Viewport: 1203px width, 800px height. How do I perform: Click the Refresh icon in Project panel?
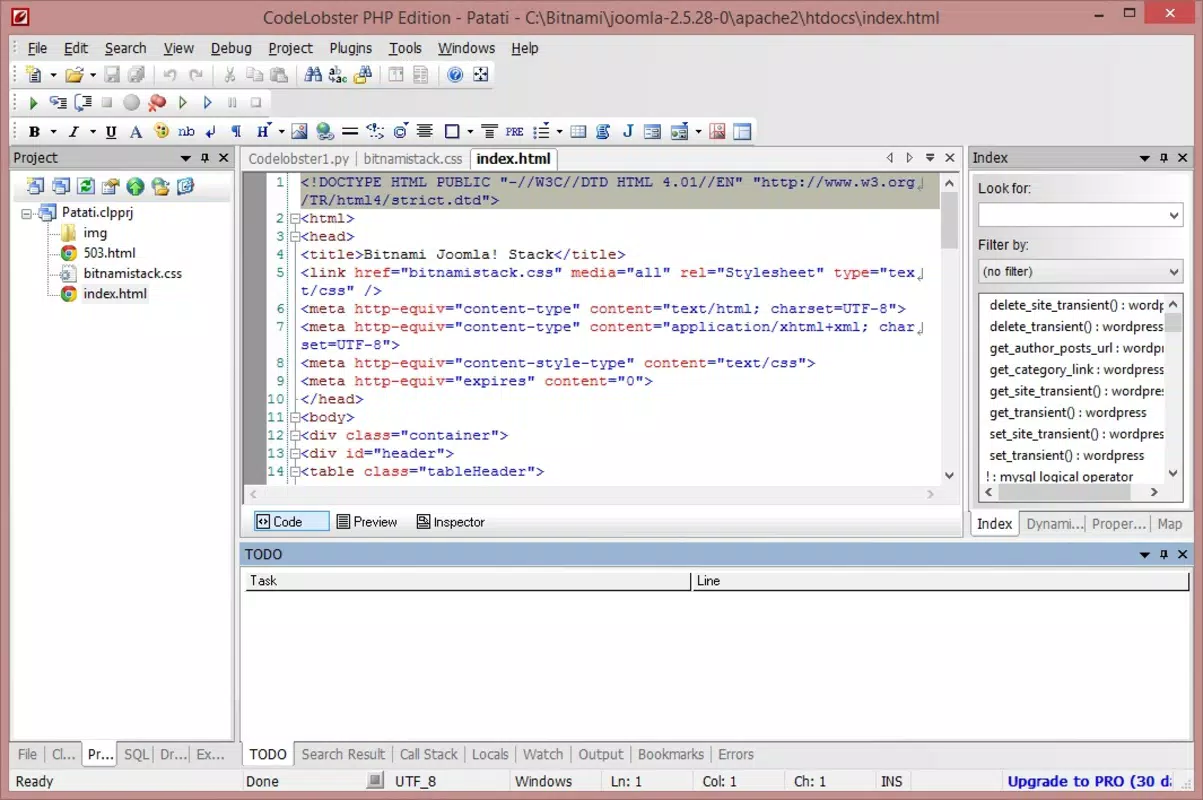86,186
